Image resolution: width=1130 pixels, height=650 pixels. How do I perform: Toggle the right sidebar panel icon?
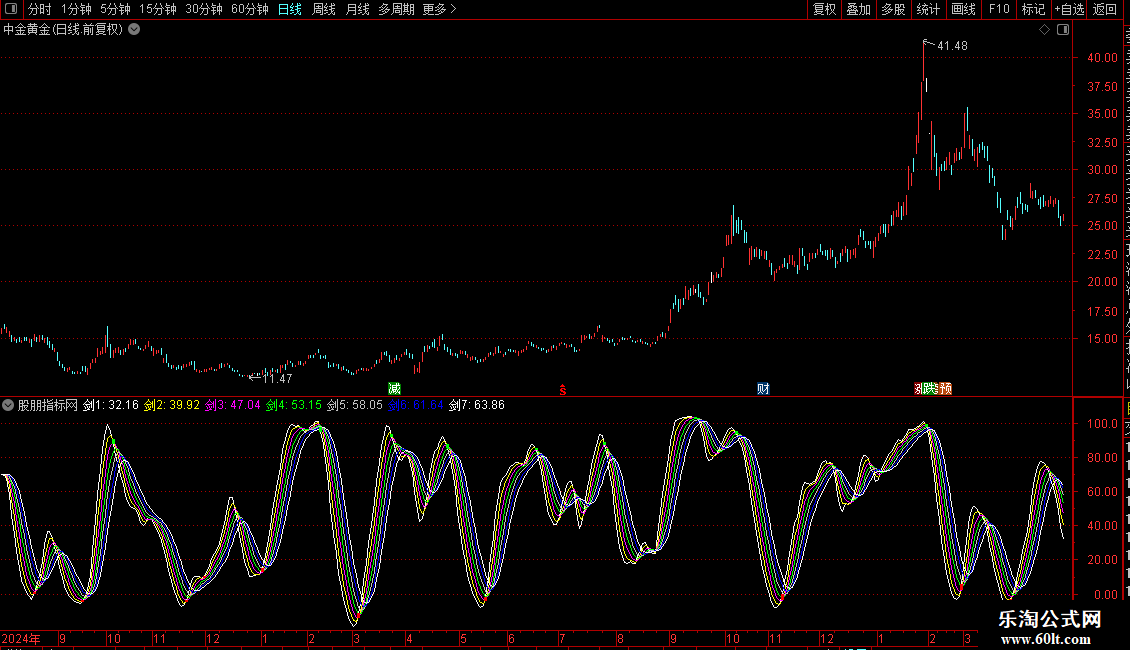[x=1063, y=30]
